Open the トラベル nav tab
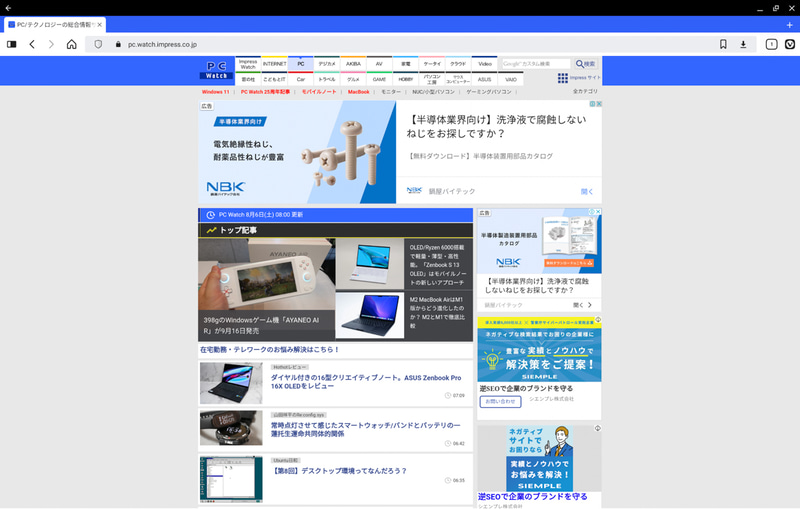Viewport: 800px width, 509px height. [327, 79]
